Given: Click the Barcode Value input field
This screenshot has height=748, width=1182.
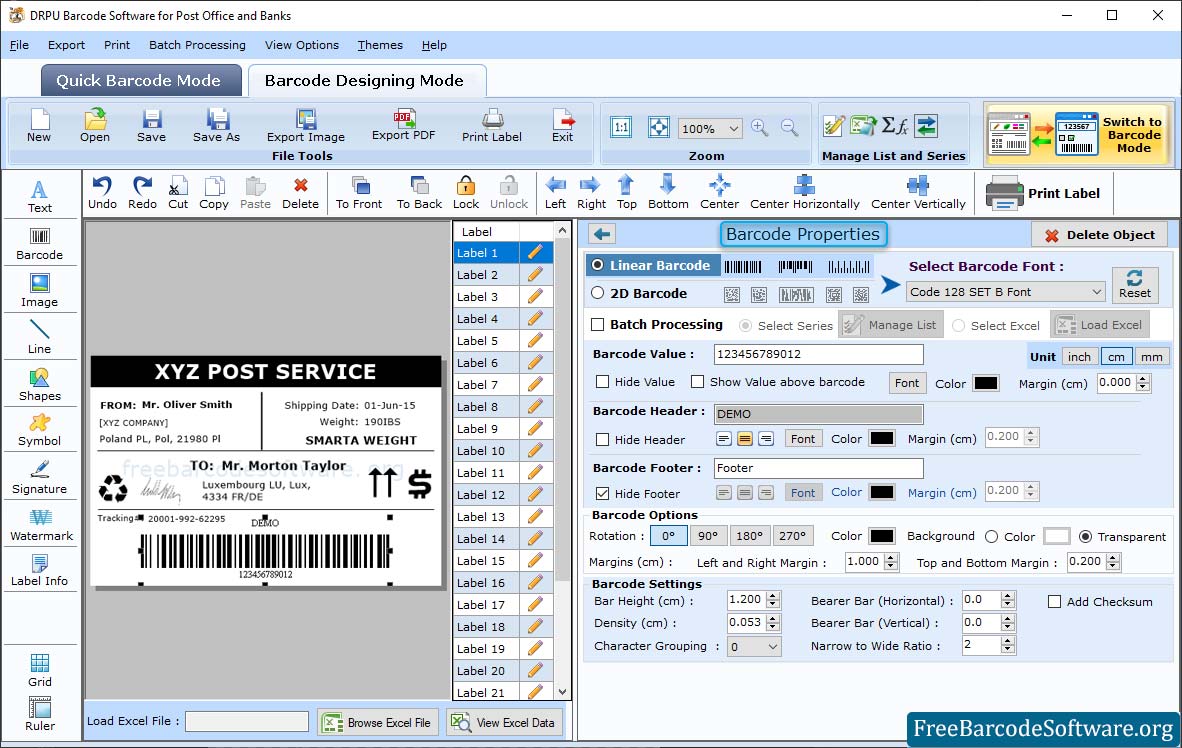Looking at the screenshot, I should pyautogui.click(x=818, y=354).
